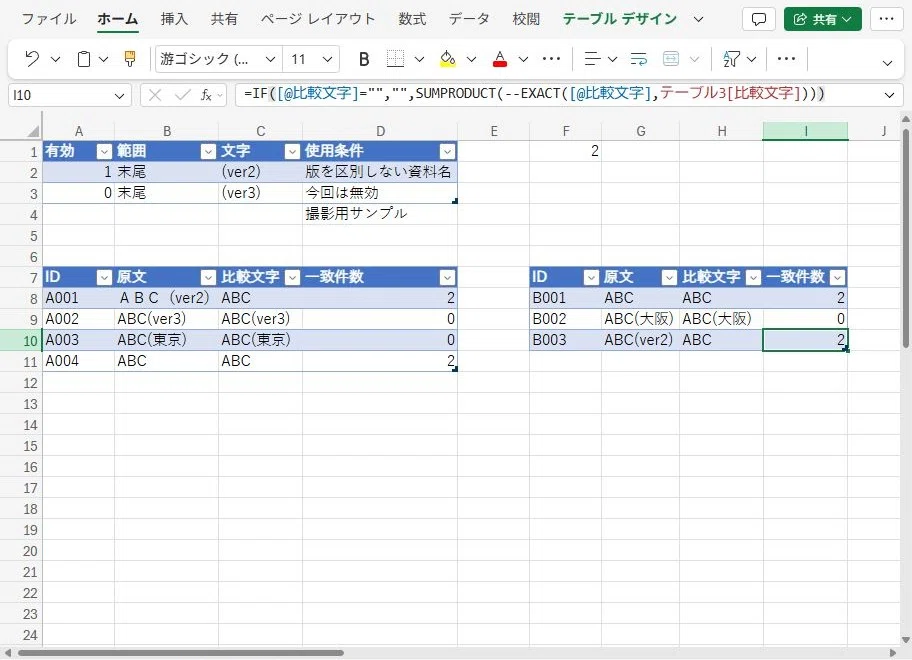Cancel formula entry with X icon
The image size is (912, 660).
155,95
